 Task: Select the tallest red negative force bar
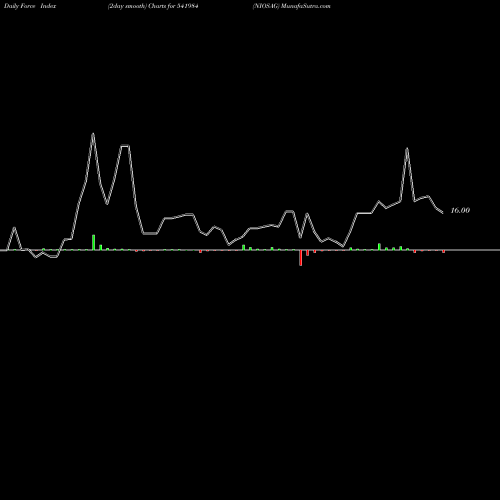pos(301,258)
